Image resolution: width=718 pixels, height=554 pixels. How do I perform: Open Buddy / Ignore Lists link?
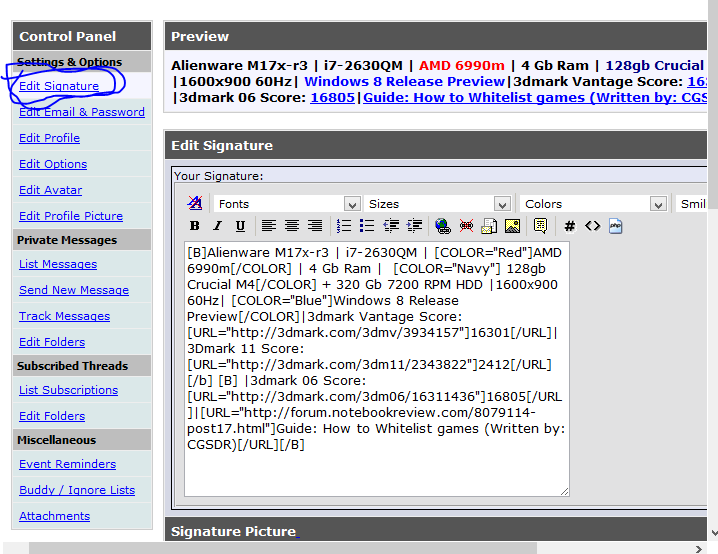[x=77, y=490]
